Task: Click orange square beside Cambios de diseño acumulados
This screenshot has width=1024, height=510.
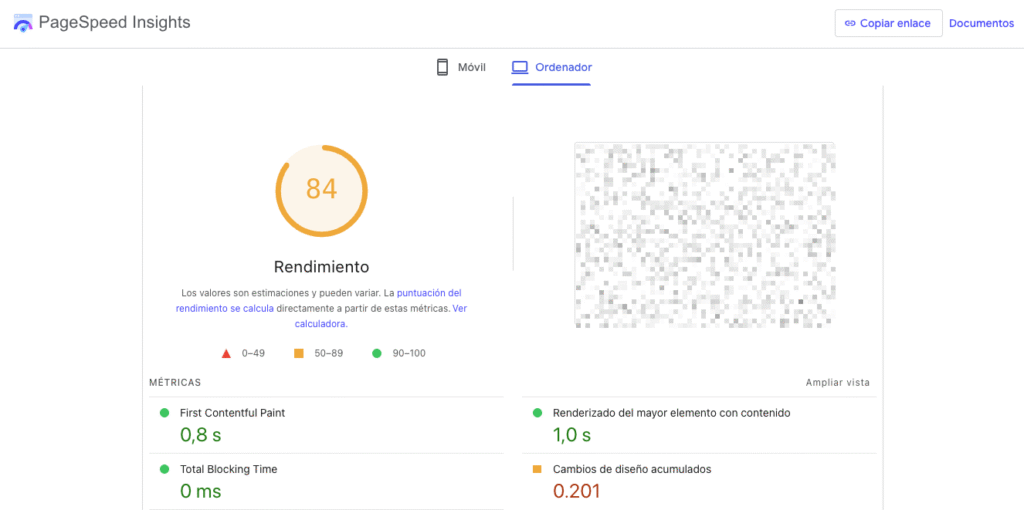Action: 537,469
